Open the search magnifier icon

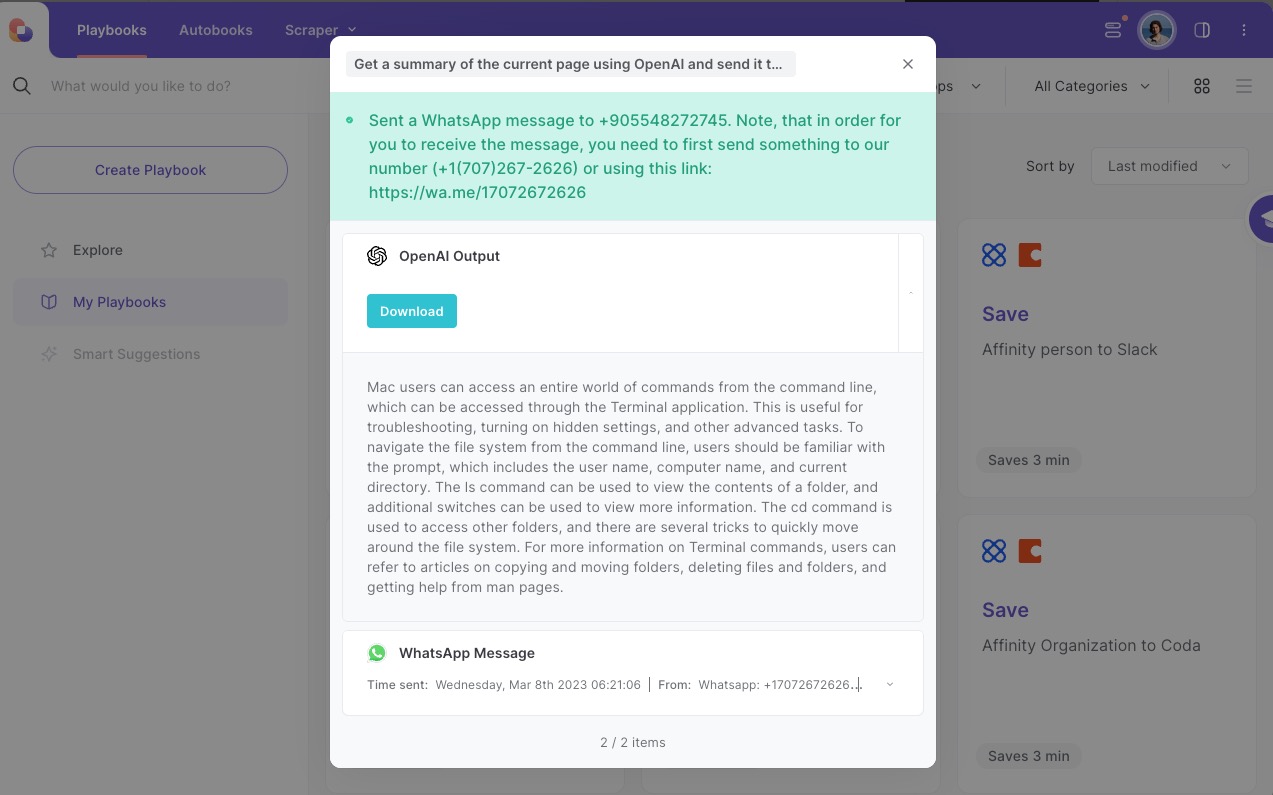[x=22, y=86]
